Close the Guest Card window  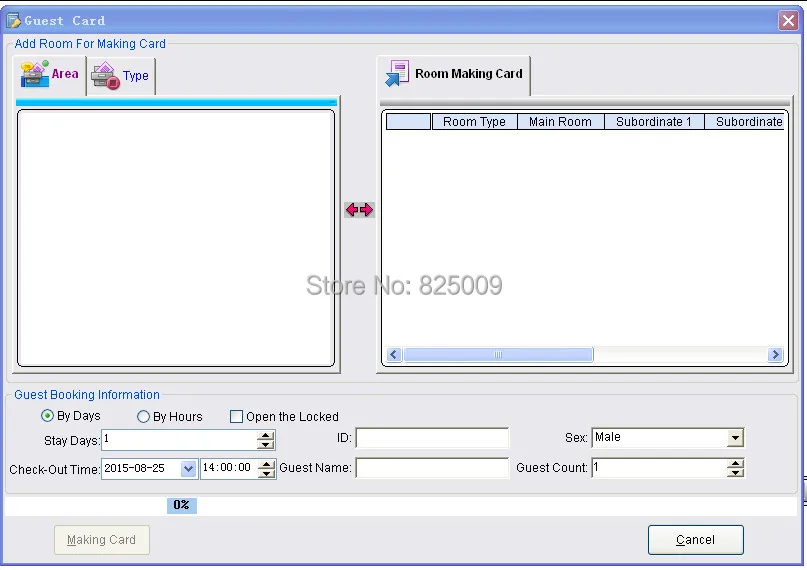[788, 21]
